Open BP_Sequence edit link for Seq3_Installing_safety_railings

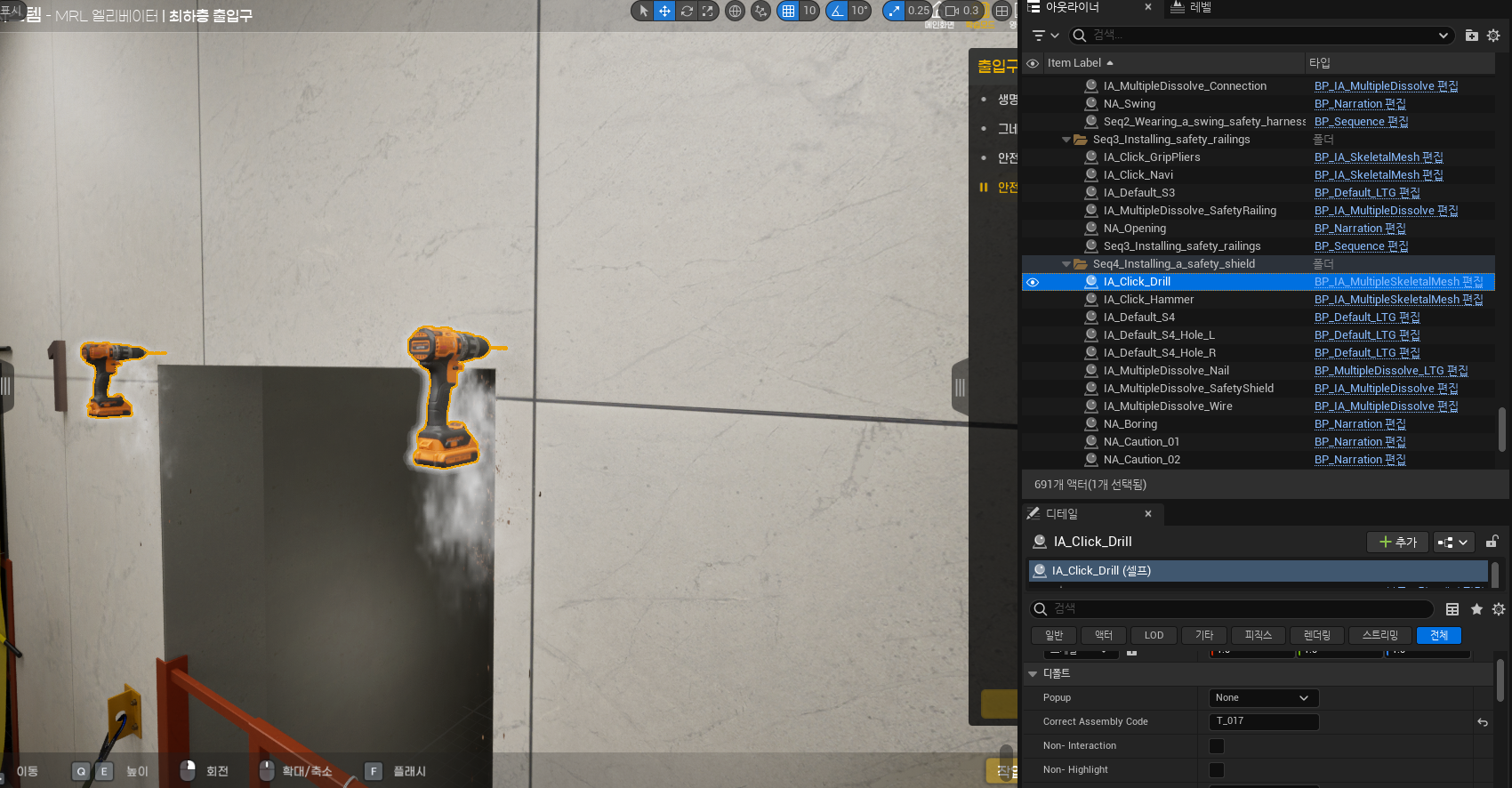point(1361,246)
